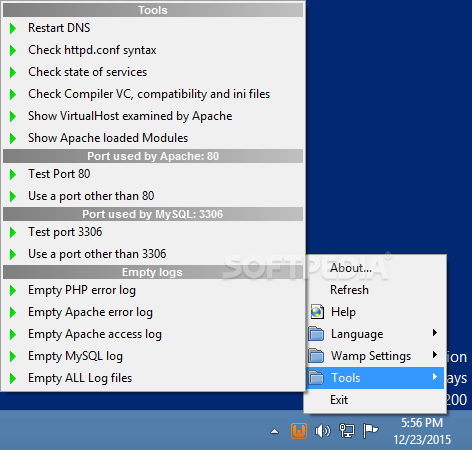
Task: Choose Use a port other than 80
Action: point(153,196)
